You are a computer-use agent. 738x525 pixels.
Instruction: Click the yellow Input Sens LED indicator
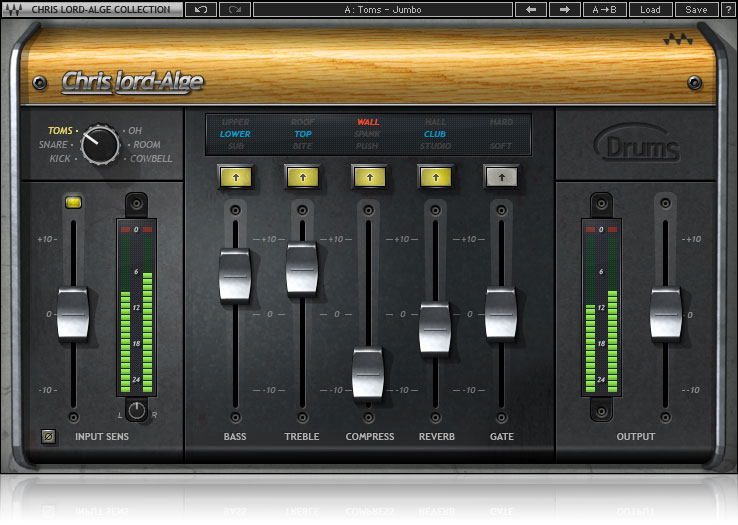tap(73, 202)
